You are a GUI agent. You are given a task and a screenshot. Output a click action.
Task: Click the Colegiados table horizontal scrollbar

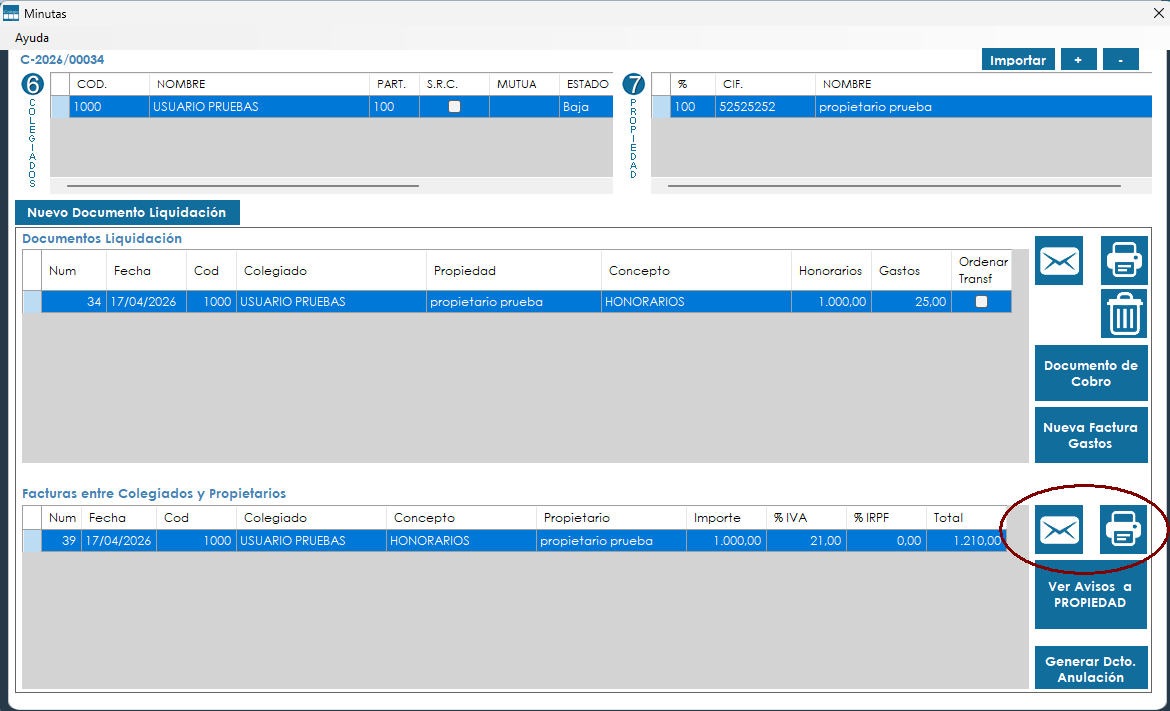[x=242, y=185]
